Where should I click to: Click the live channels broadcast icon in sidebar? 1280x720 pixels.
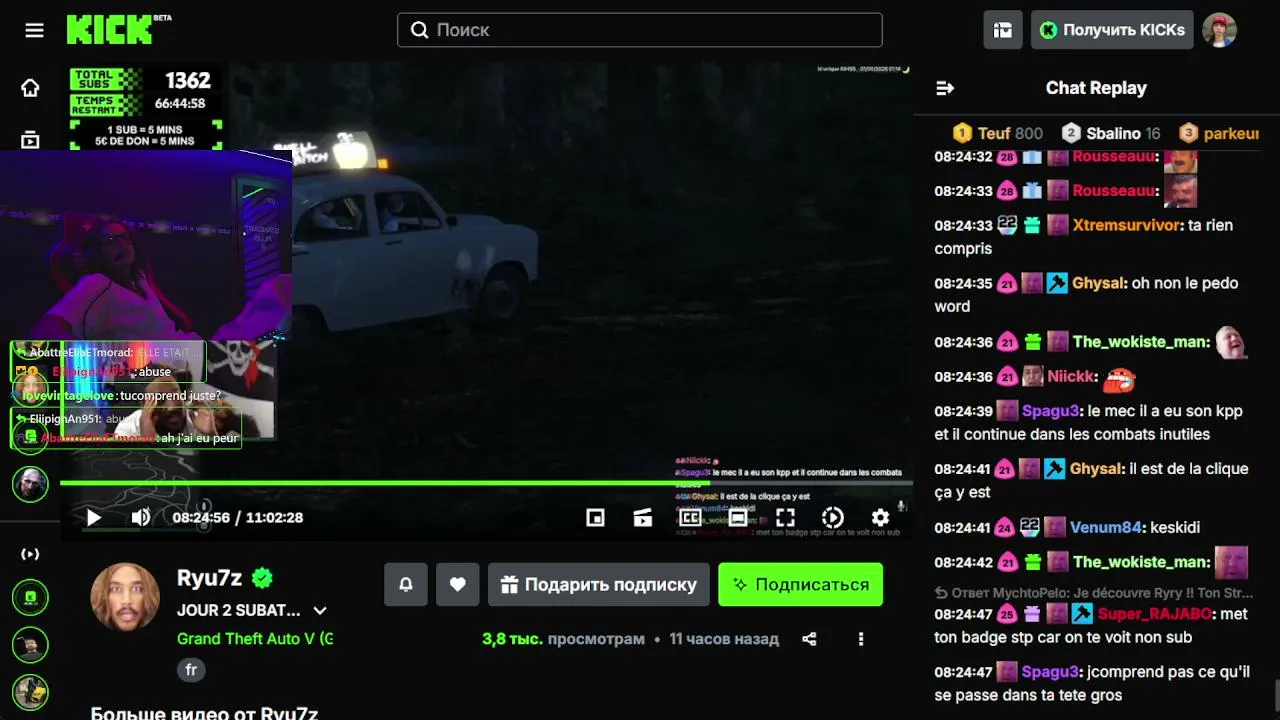(30, 554)
